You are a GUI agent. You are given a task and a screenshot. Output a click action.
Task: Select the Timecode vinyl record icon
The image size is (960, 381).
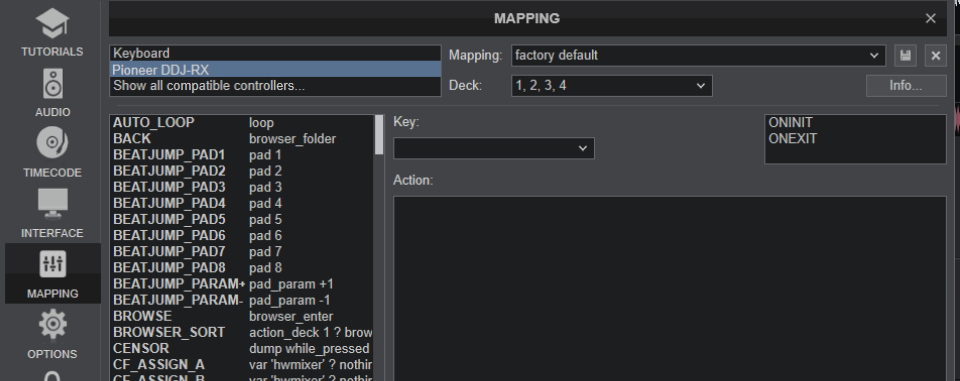pyautogui.click(x=52, y=143)
